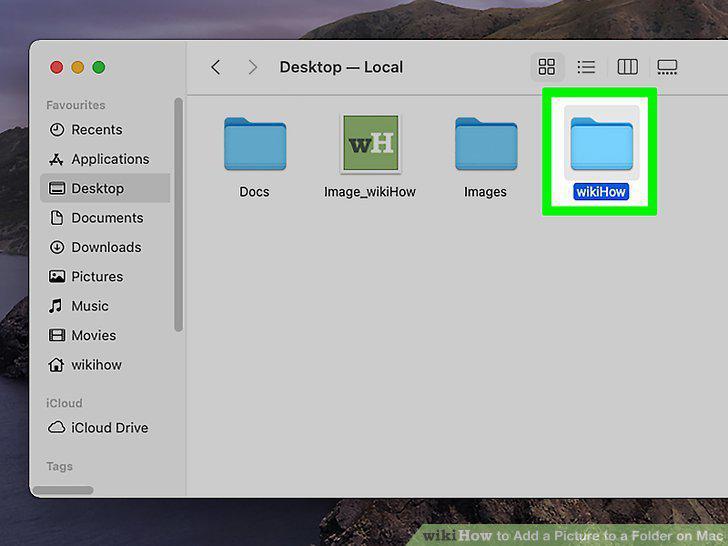The height and width of the screenshot is (546, 728).
Task: Click the Music note icon
Action: (56, 306)
